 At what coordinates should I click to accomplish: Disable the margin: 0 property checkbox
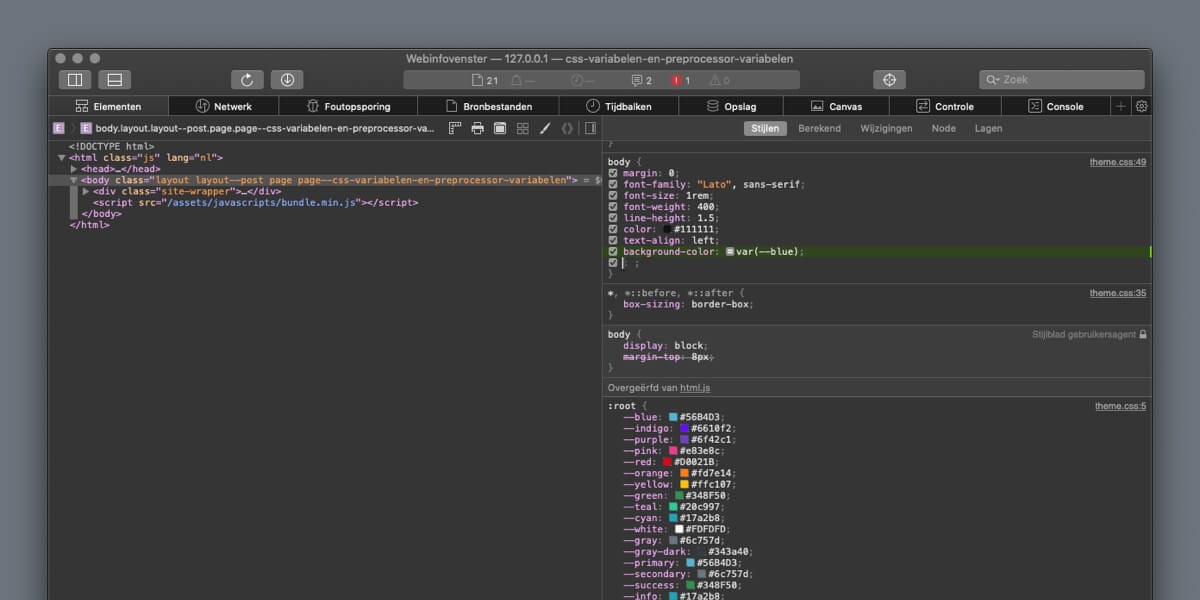pyautogui.click(x=613, y=173)
